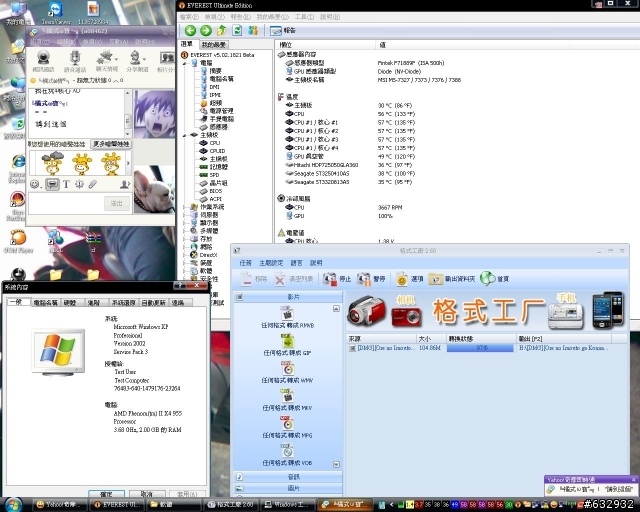The image size is (640, 512).
Task: Open Windows Start orb on taskbar
Action: click(x=13, y=505)
